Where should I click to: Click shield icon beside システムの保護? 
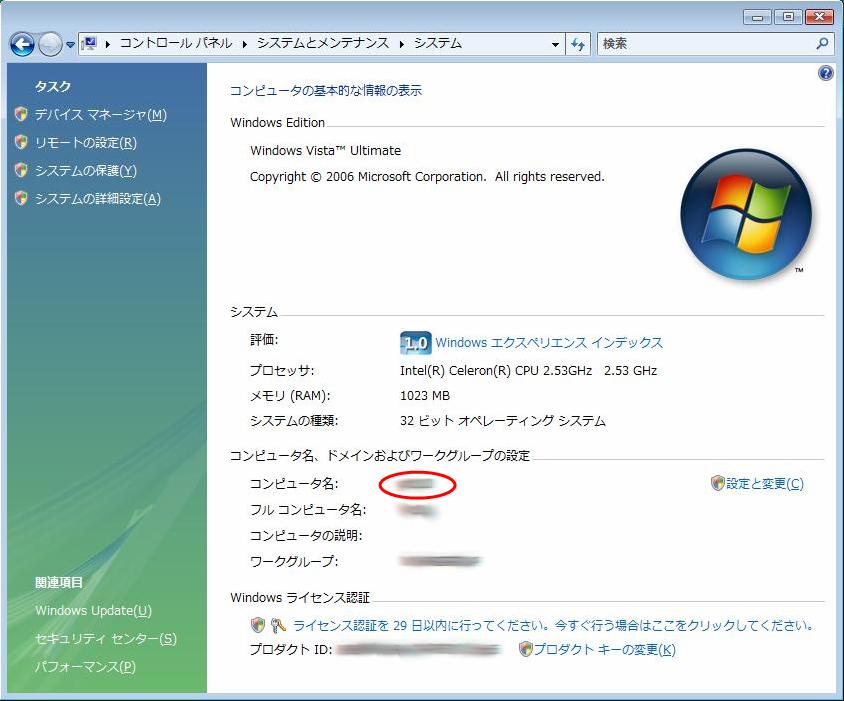(x=21, y=170)
